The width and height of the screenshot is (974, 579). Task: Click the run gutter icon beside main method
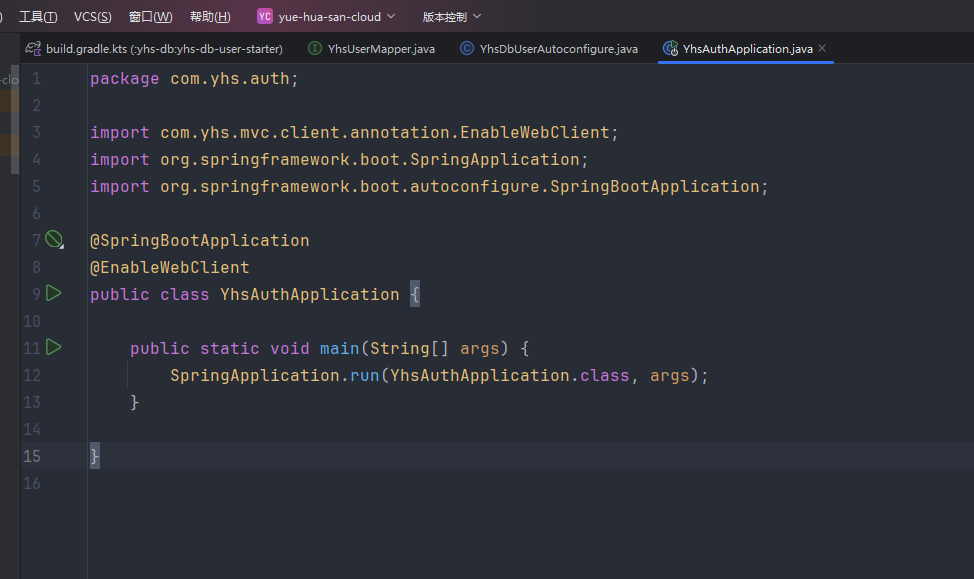coord(54,347)
